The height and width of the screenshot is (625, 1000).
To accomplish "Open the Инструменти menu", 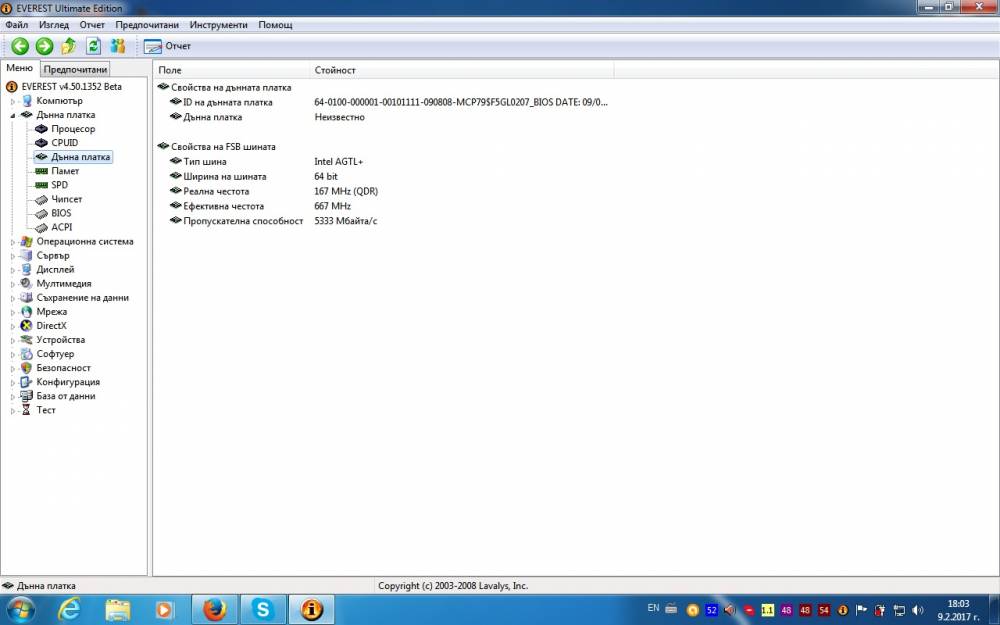I will [x=218, y=25].
